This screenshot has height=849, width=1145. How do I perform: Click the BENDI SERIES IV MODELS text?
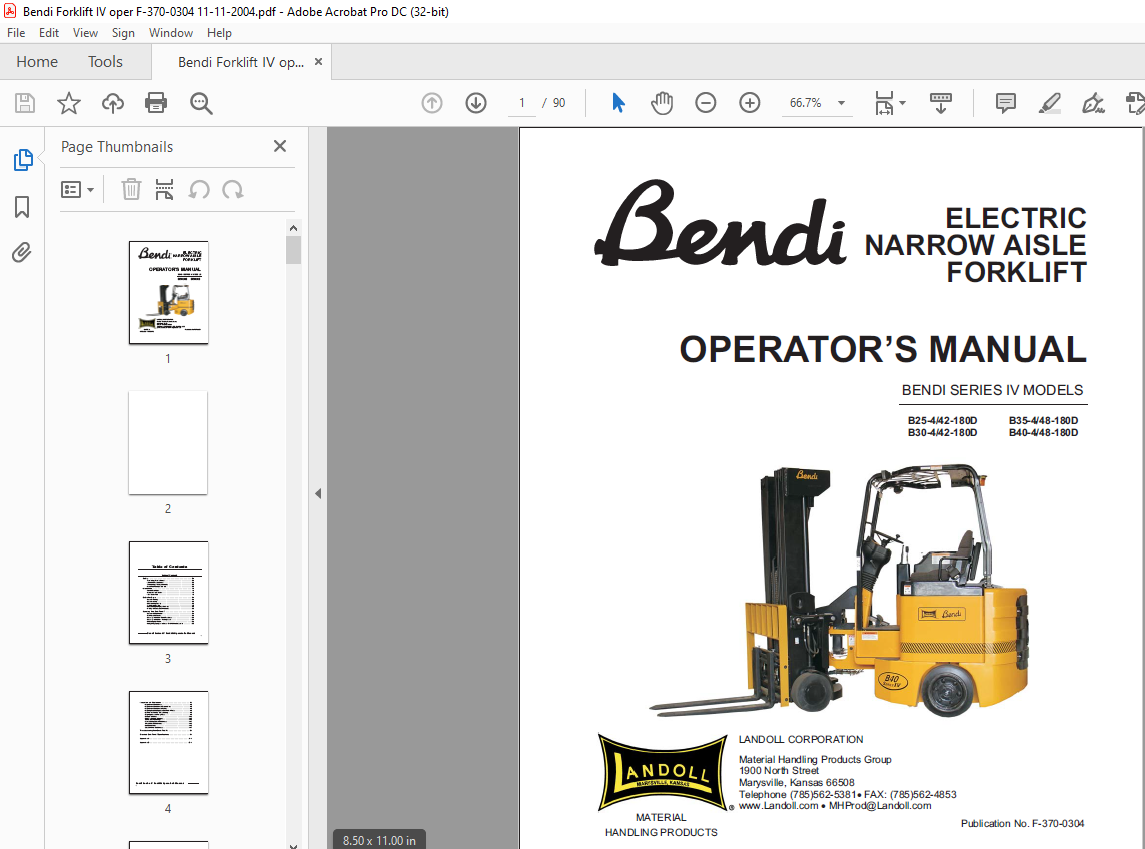coord(992,390)
